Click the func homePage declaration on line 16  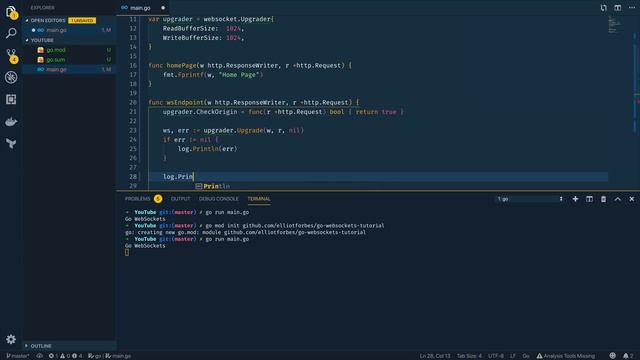coord(249,65)
